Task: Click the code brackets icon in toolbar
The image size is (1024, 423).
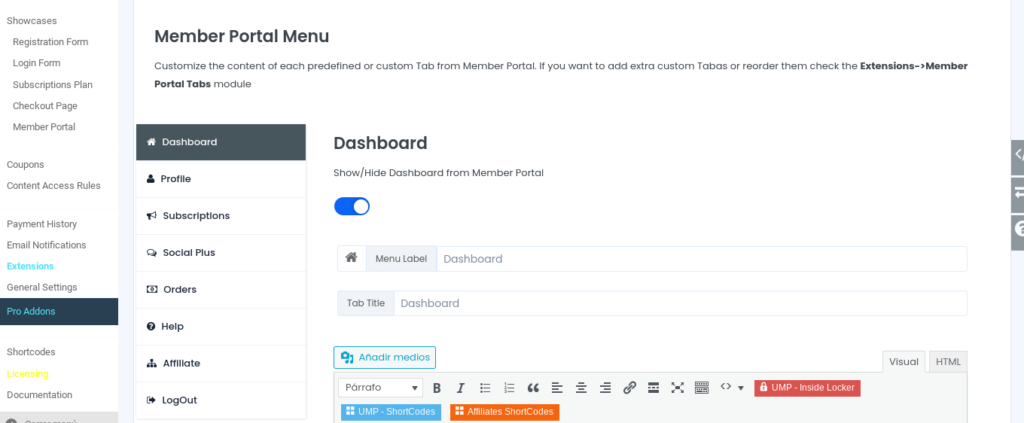Action: 726,387
